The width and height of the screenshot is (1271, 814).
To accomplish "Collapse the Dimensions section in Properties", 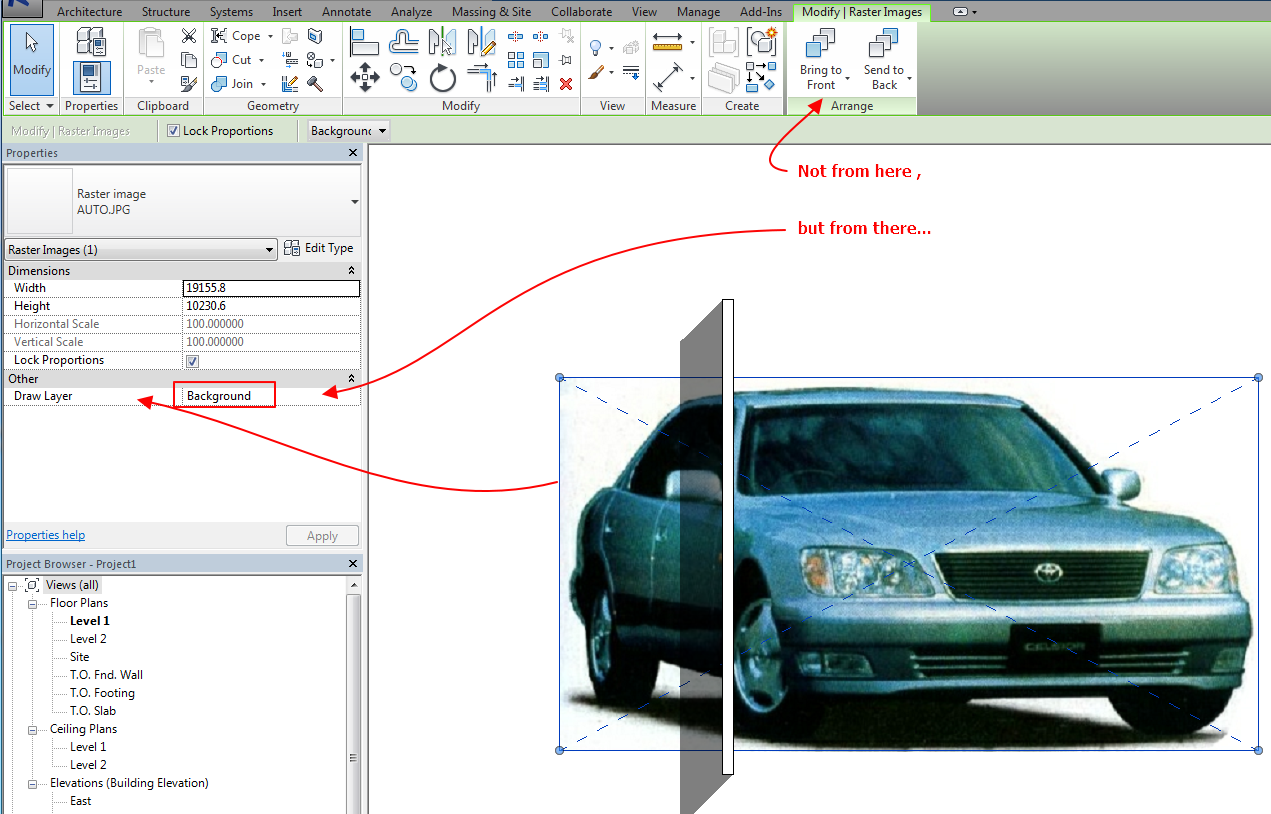I will pyautogui.click(x=351, y=270).
